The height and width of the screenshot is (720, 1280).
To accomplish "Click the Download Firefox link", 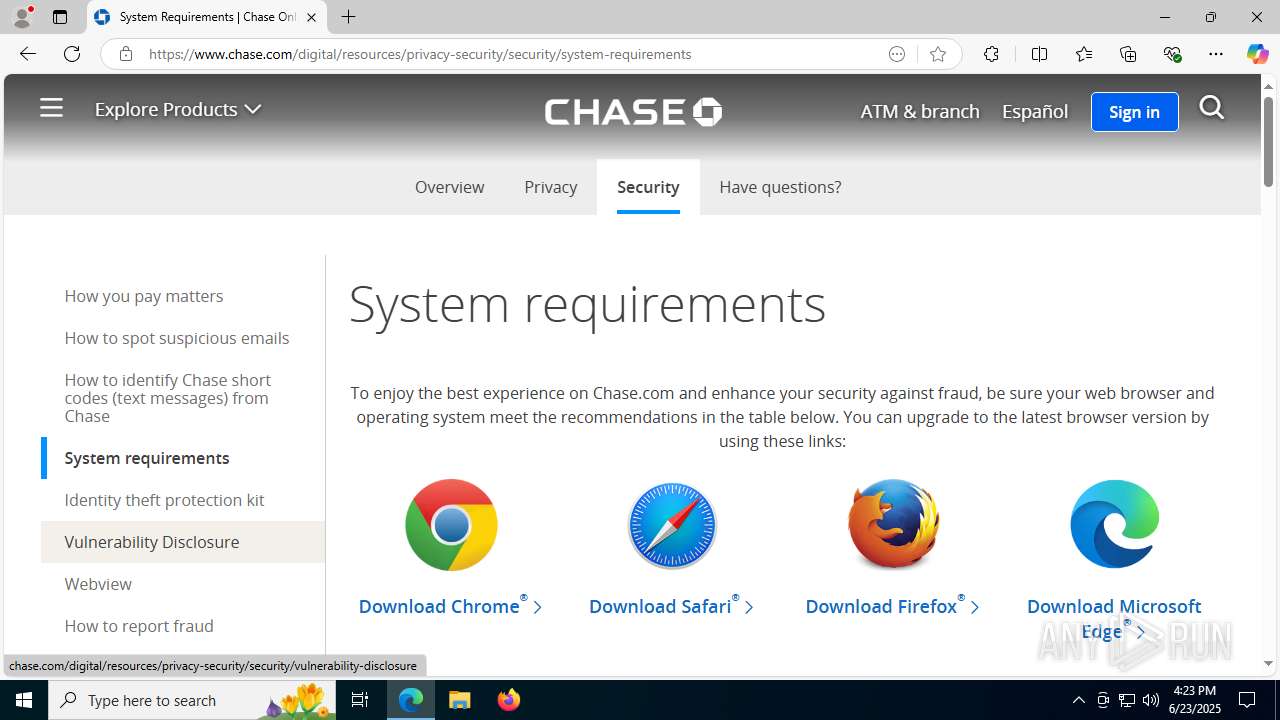I will pyautogui.click(x=892, y=606).
